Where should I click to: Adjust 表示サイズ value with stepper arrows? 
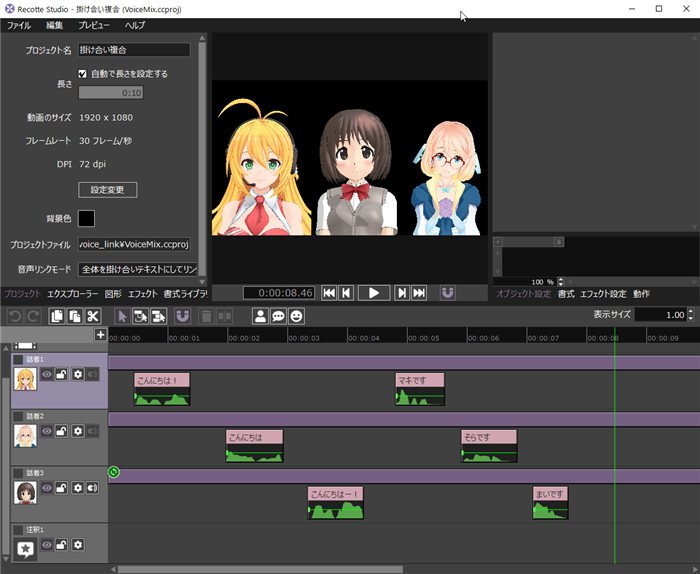pos(691,315)
